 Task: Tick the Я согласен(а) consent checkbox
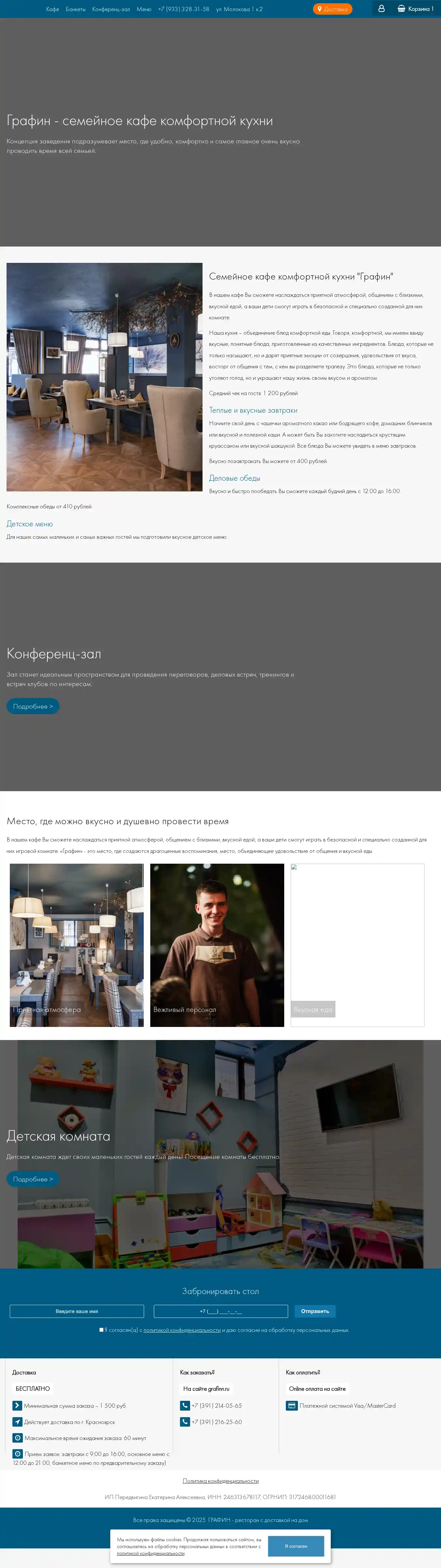pyautogui.click(x=102, y=1330)
